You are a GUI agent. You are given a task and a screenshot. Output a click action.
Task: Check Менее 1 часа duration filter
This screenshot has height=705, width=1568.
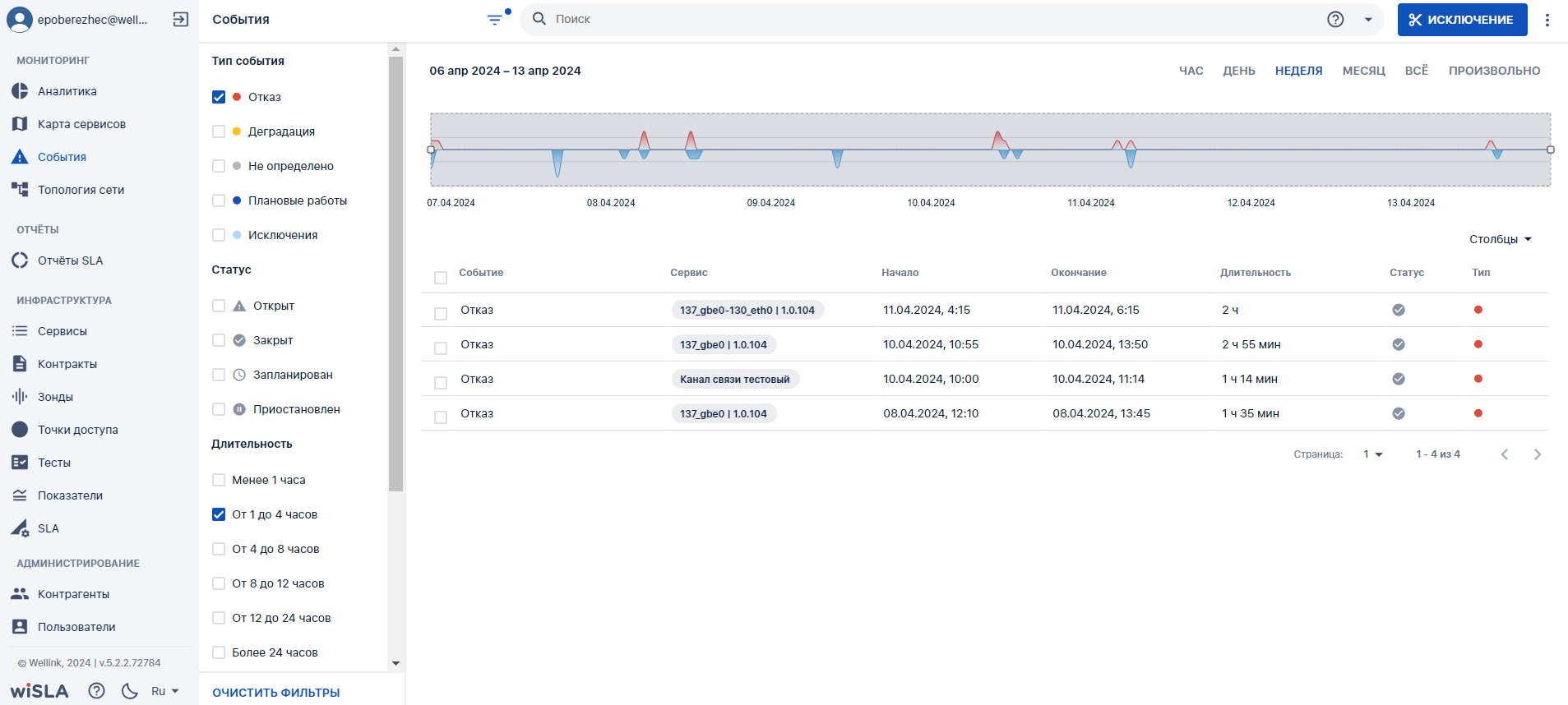click(219, 480)
